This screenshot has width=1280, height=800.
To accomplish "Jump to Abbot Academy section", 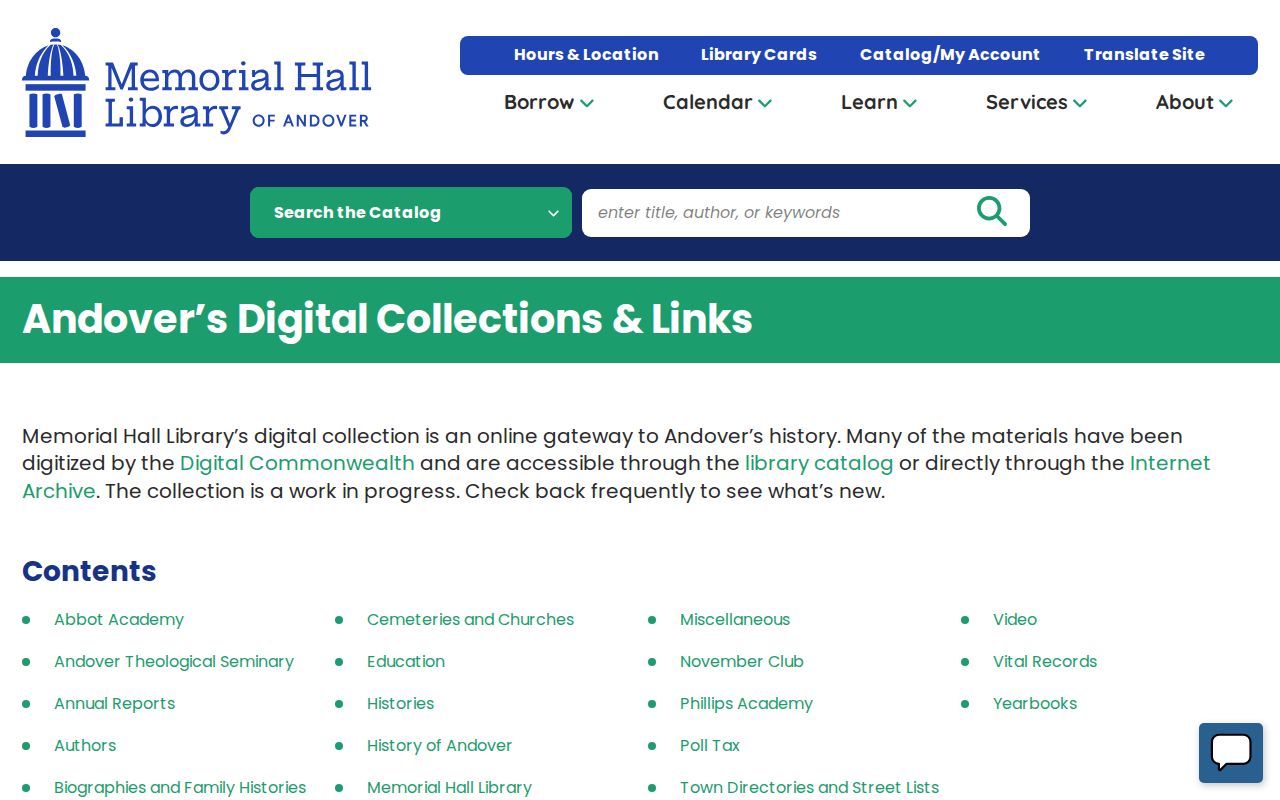I will (x=119, y=619).
